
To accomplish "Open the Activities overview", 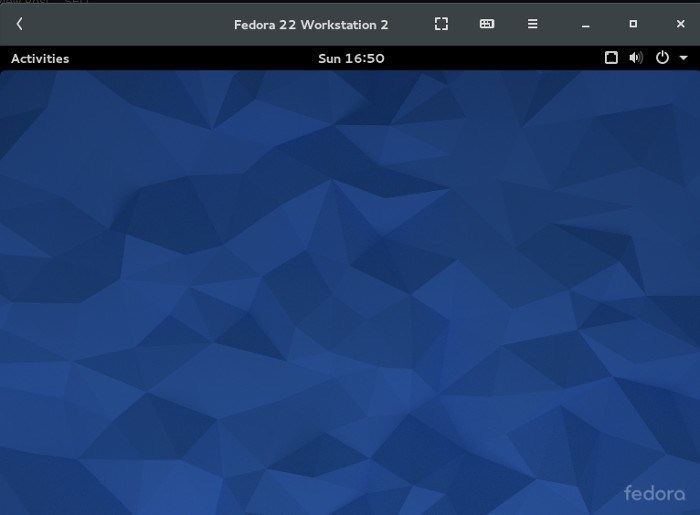I will 40,58.
